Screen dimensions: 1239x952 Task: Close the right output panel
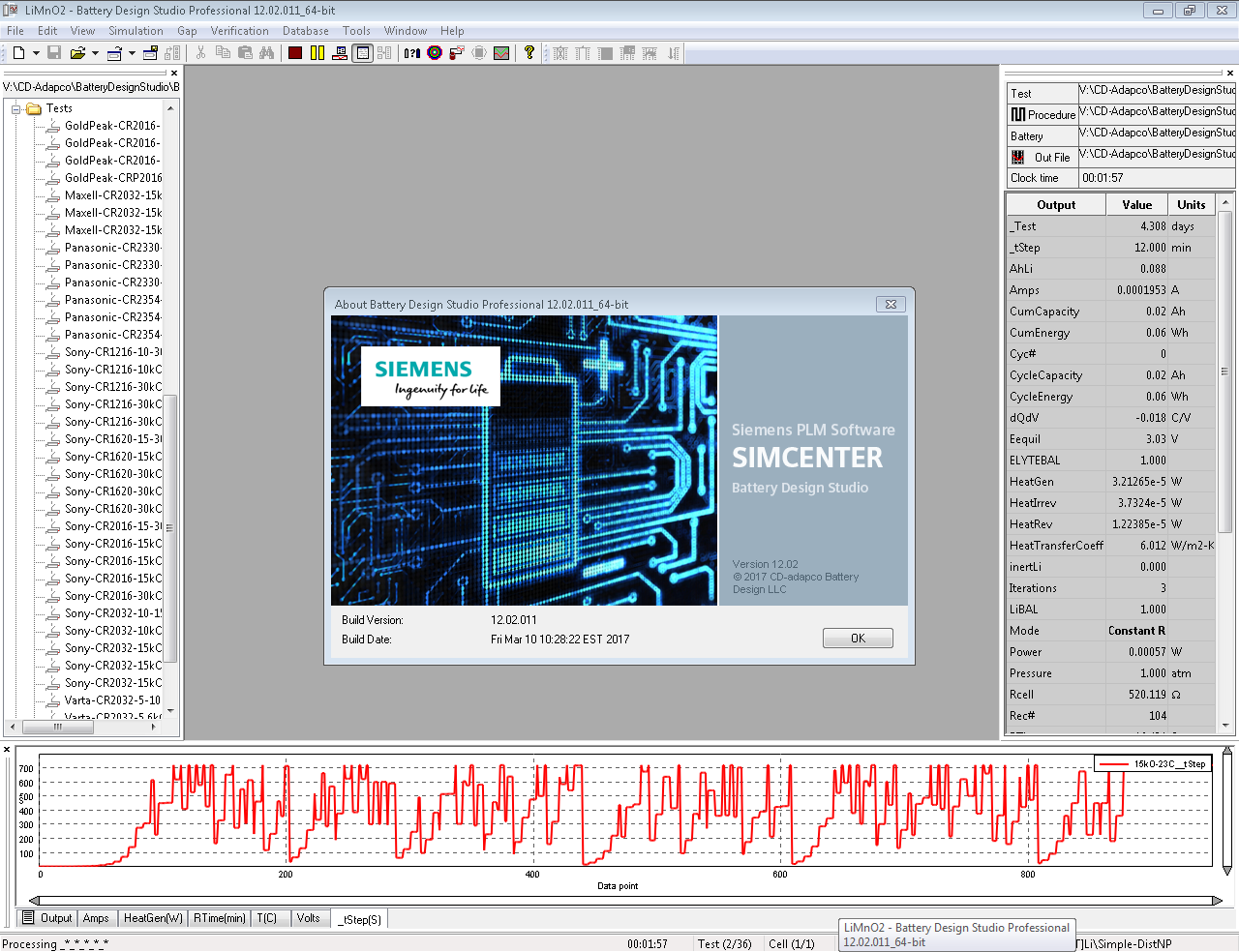click(x=1230, y=74)
